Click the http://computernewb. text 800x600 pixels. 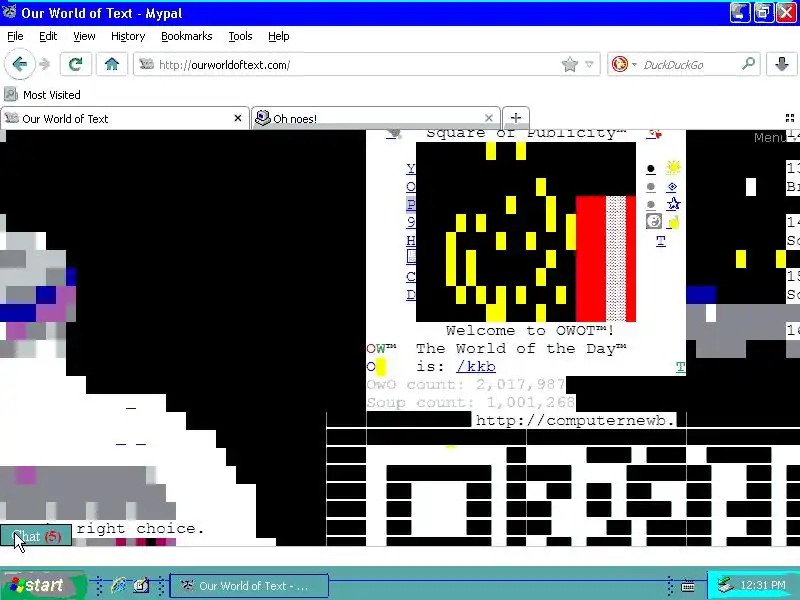[x=575, y=420]
